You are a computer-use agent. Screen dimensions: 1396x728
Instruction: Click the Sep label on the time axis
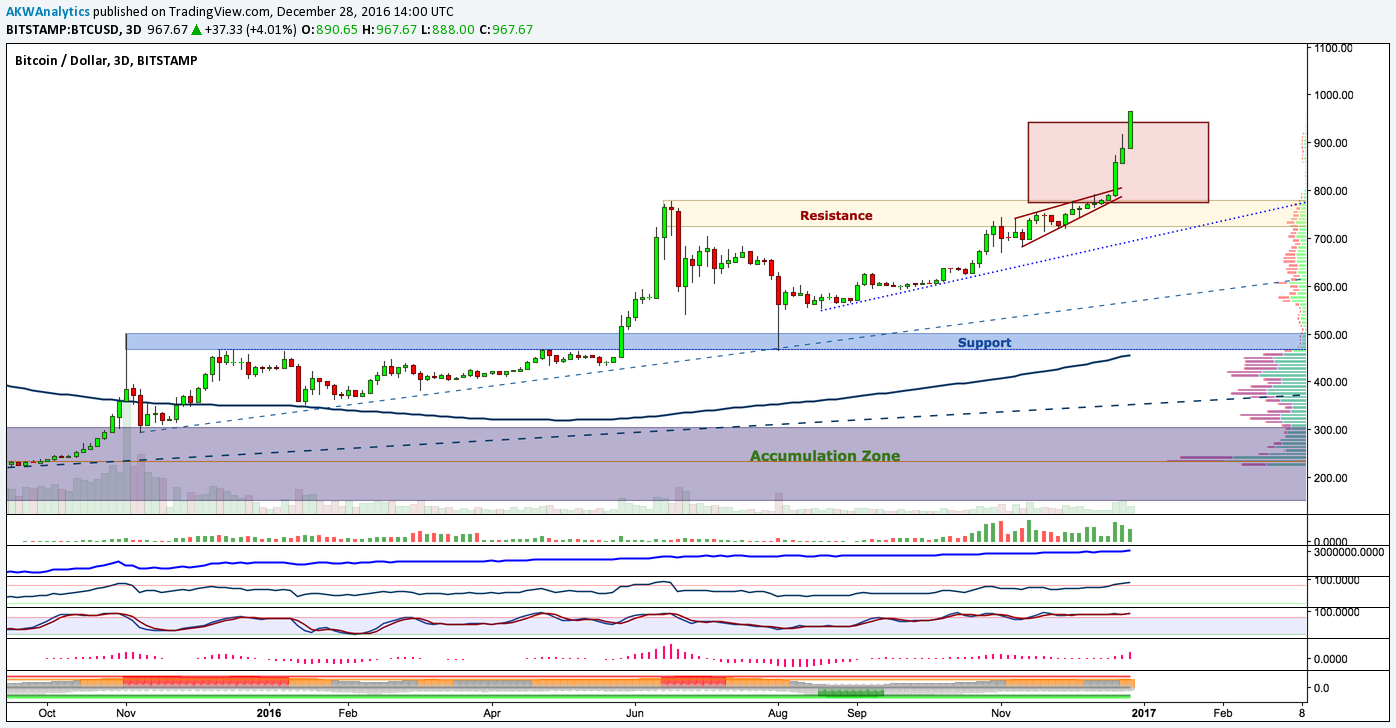pos(857,714)
